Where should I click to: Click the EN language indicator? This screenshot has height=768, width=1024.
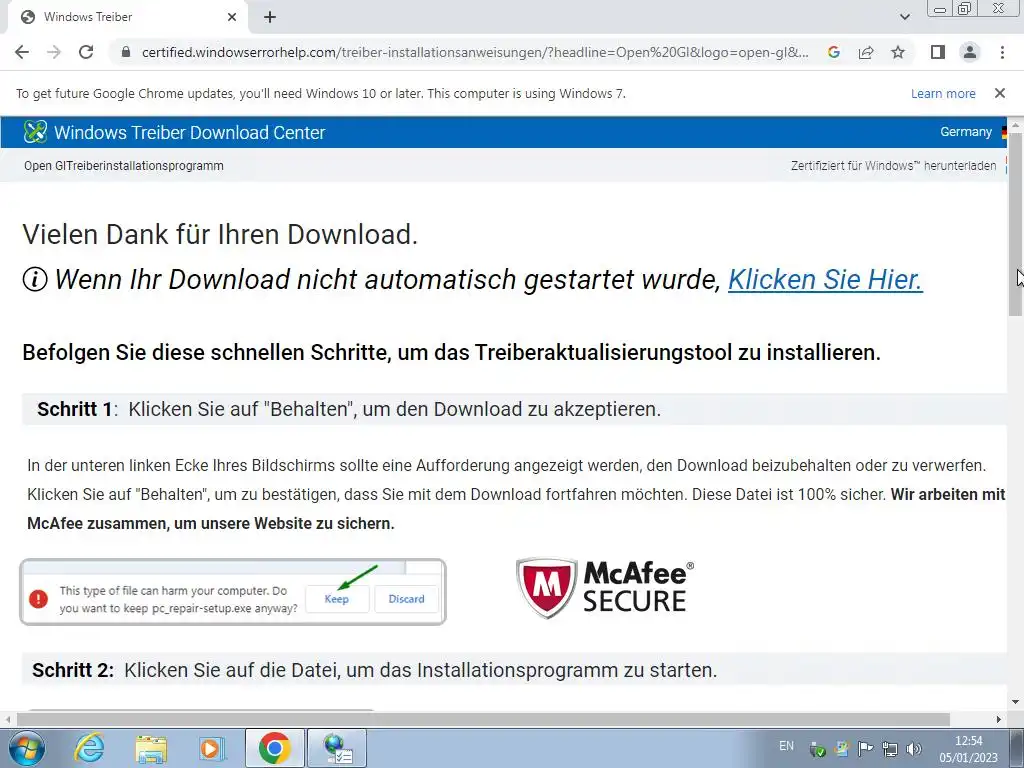pos(786,746)
